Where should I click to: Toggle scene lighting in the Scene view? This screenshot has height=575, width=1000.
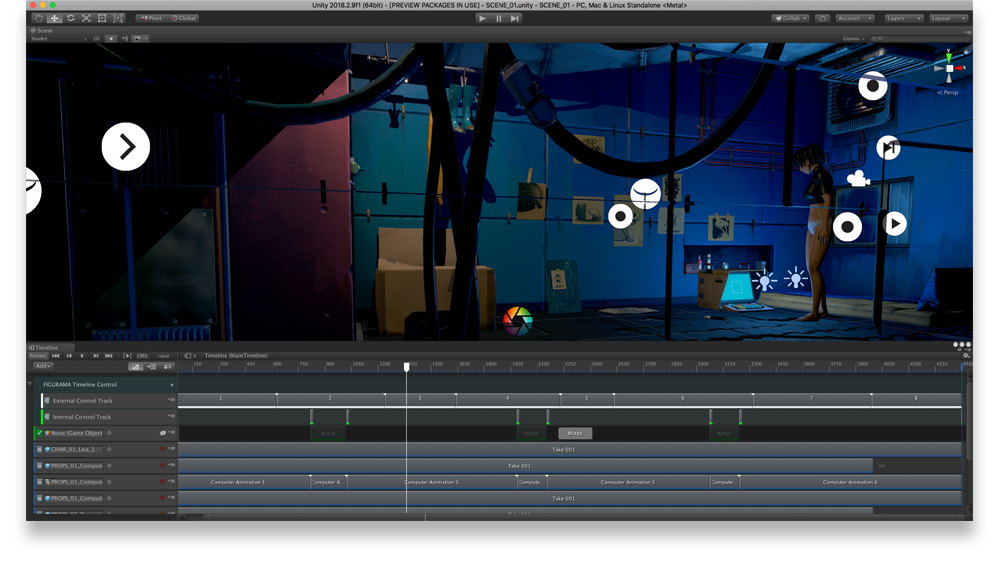111,39
